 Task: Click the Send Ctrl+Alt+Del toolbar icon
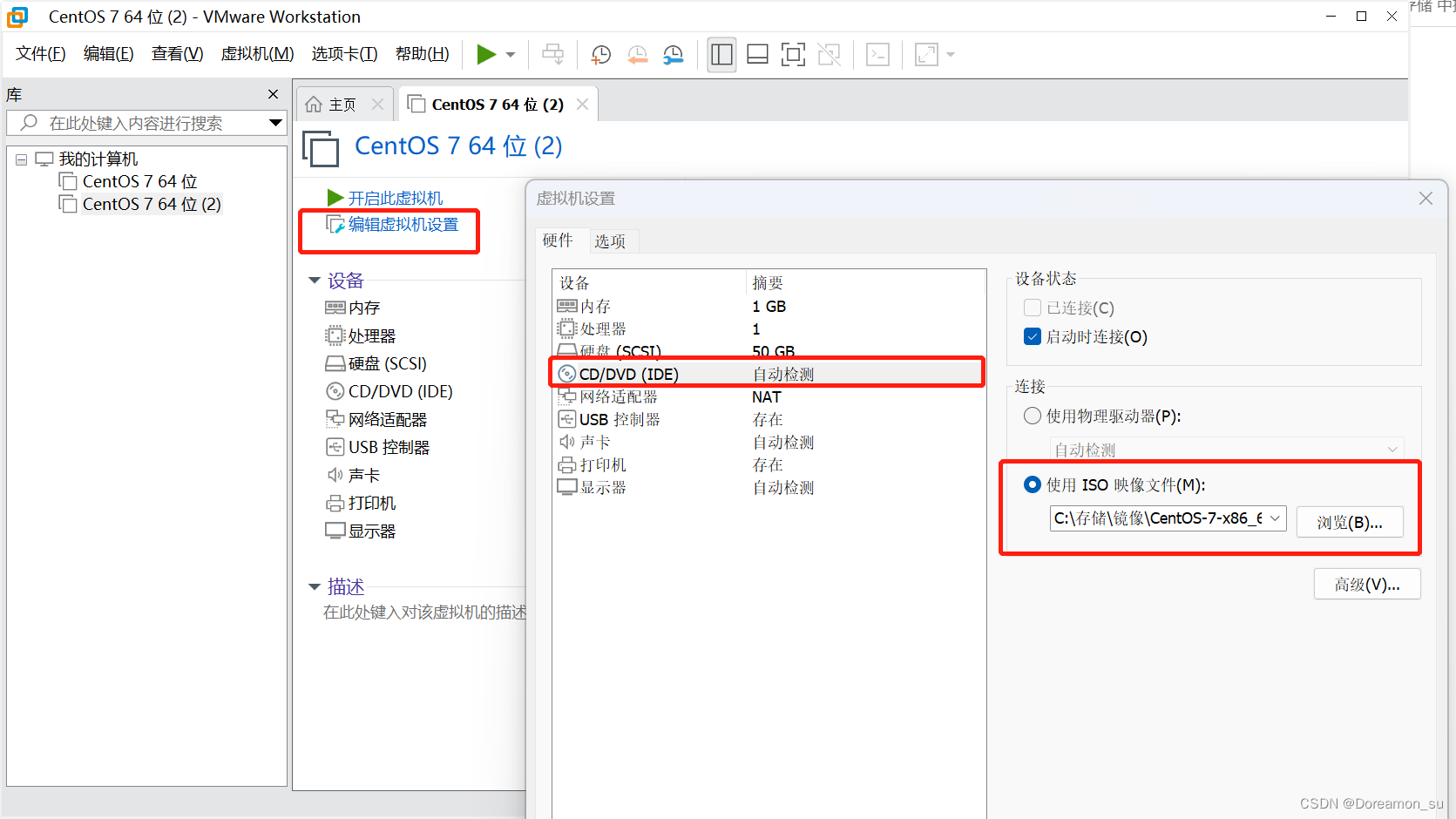pyautogui.click(x=552, y=55)
